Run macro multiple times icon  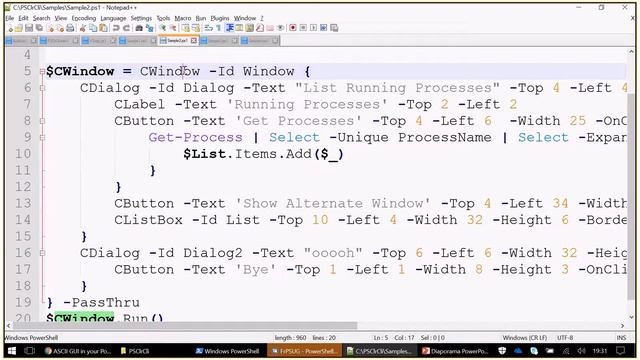click(324, 28)
